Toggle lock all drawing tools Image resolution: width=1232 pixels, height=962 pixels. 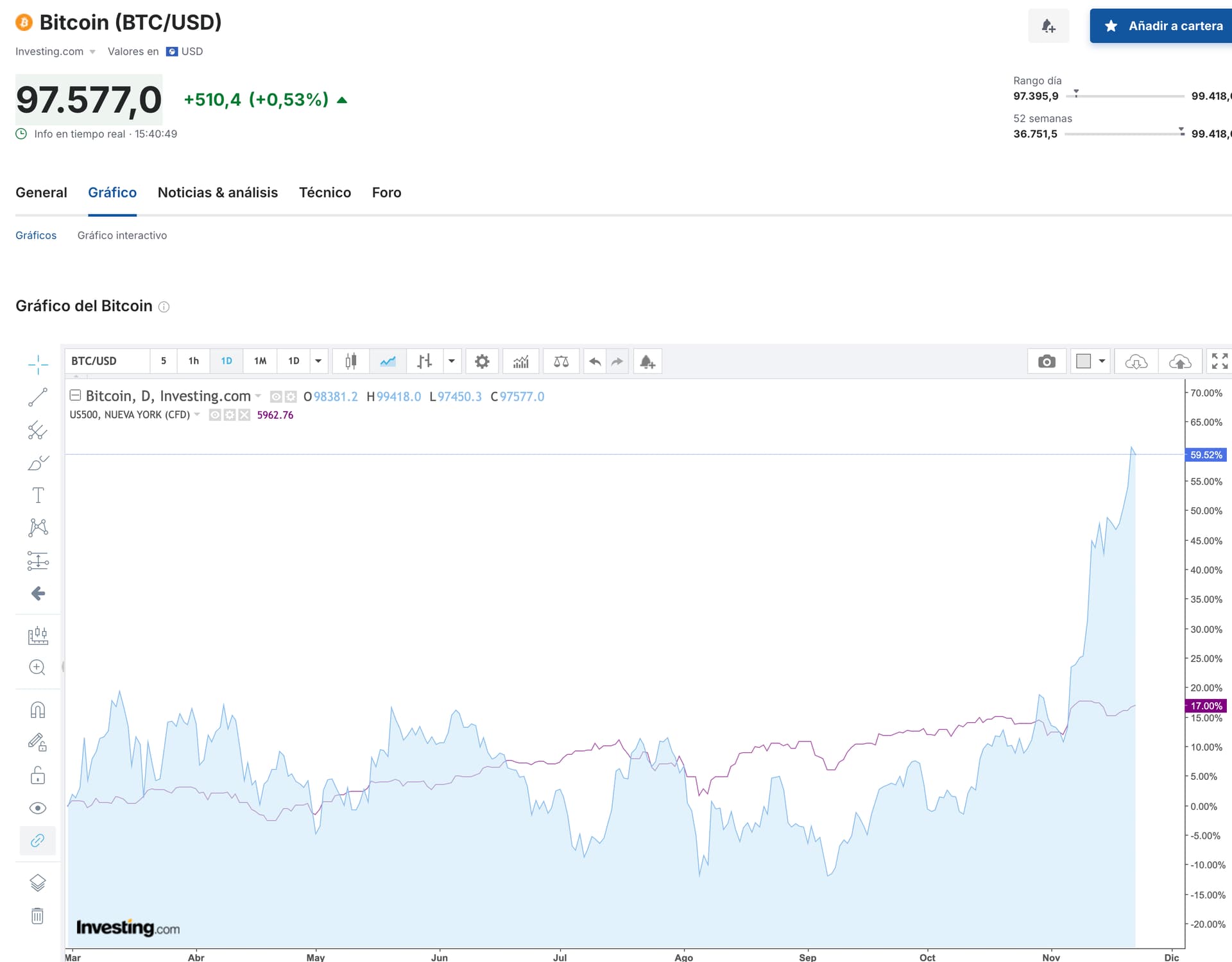click(38, 776)
